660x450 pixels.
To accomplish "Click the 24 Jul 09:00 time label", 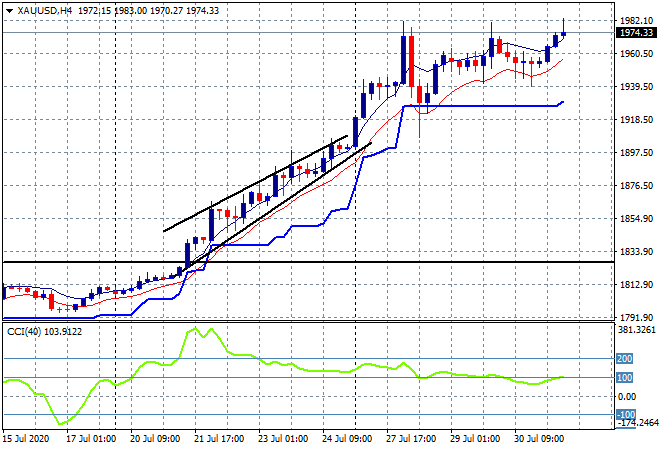I will [x=347, y=439].
